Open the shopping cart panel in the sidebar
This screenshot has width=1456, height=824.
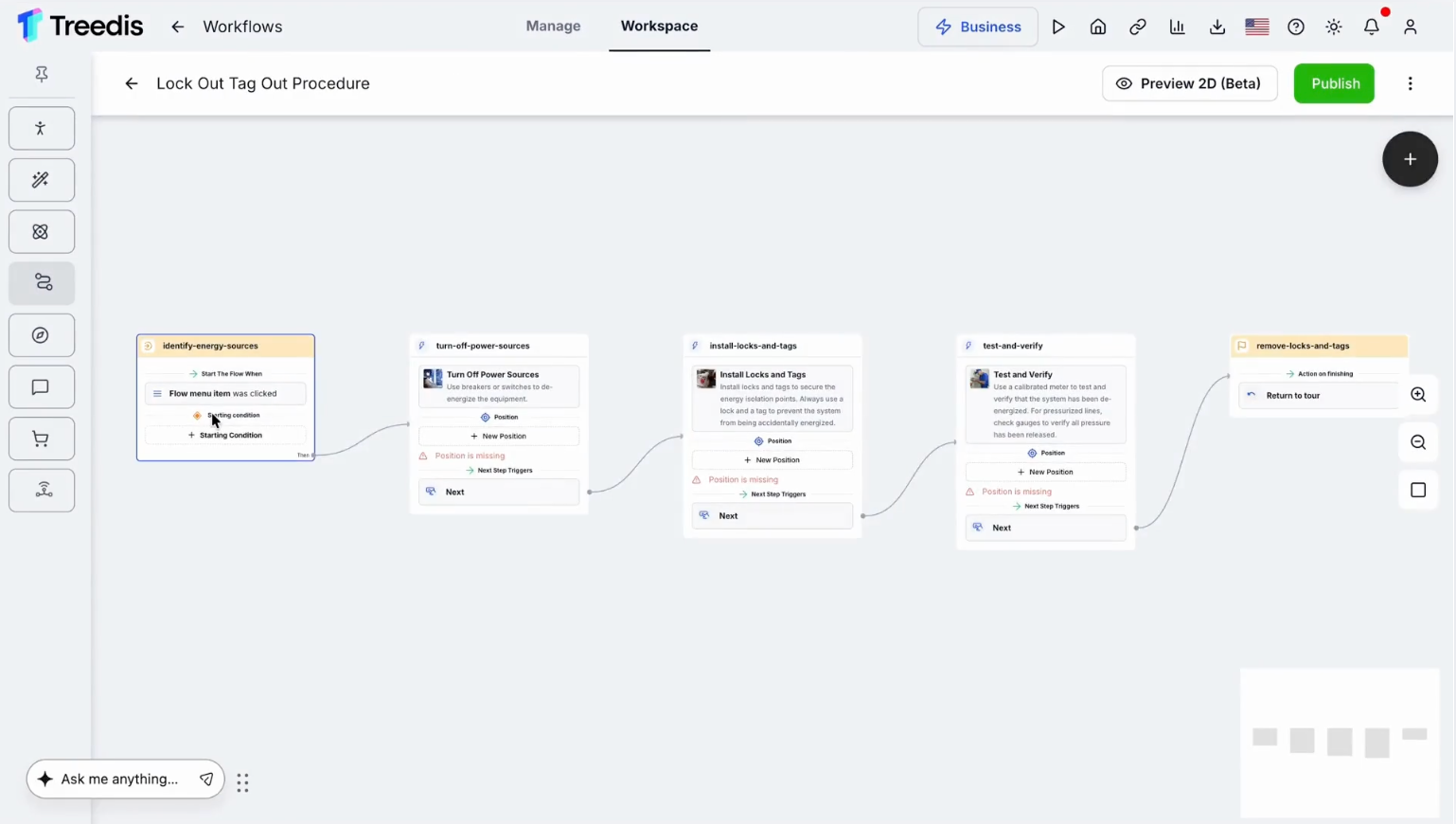tap(42, 439)
